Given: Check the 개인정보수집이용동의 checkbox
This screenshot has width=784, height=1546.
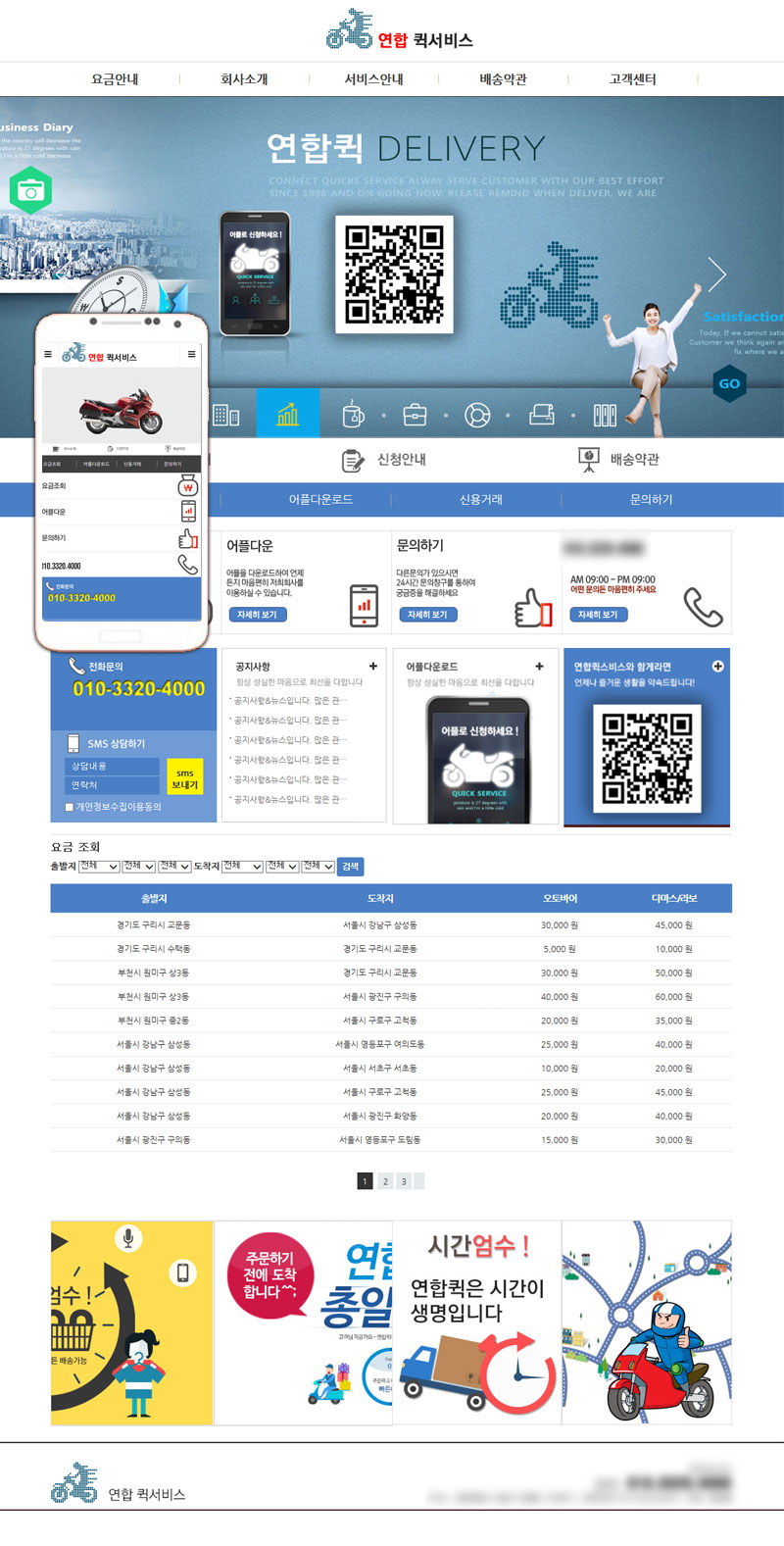Looking at the screenshot, I should 70,808.
